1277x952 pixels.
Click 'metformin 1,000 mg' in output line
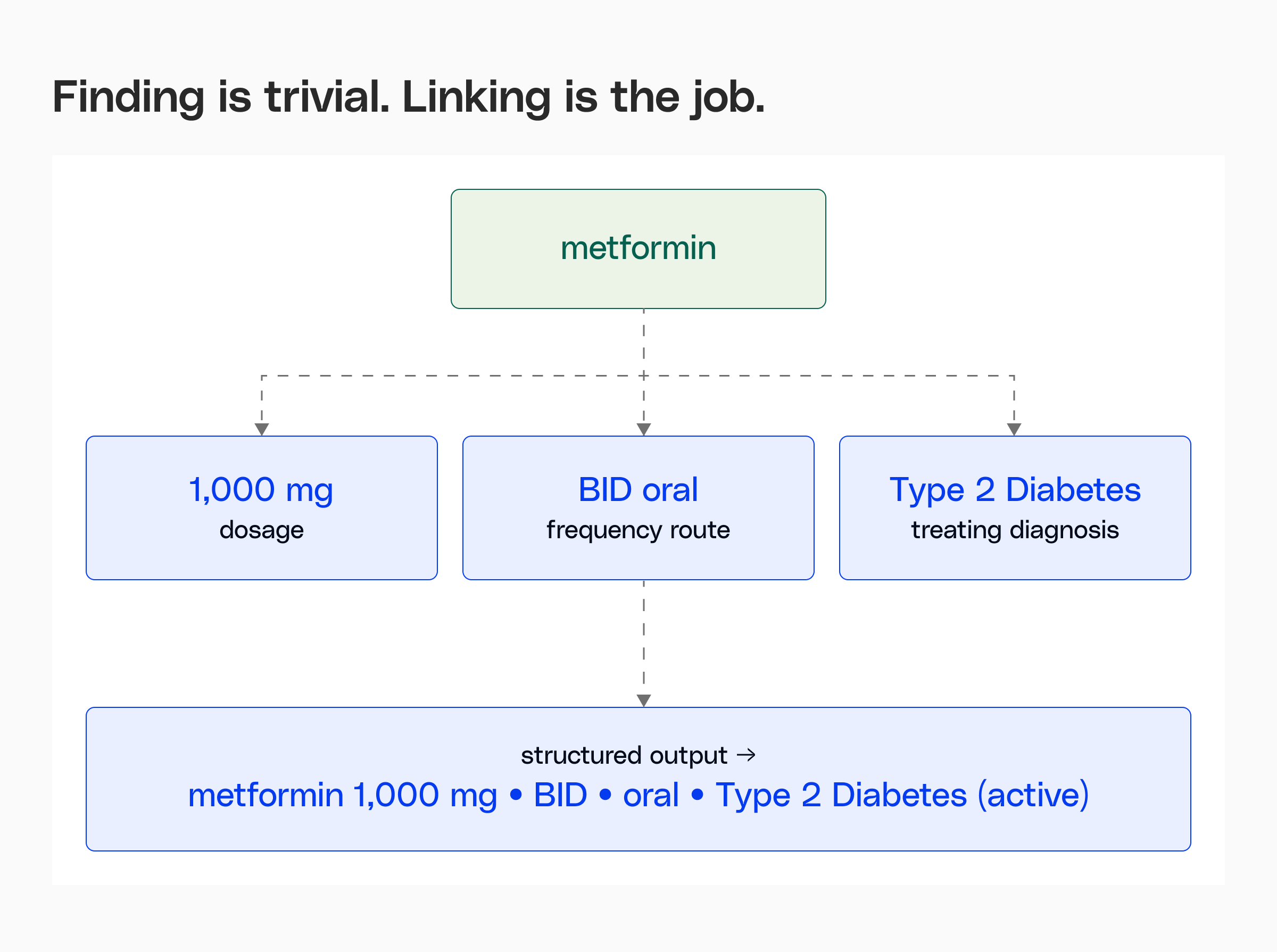pyautogui.click(x=343, y=796)
